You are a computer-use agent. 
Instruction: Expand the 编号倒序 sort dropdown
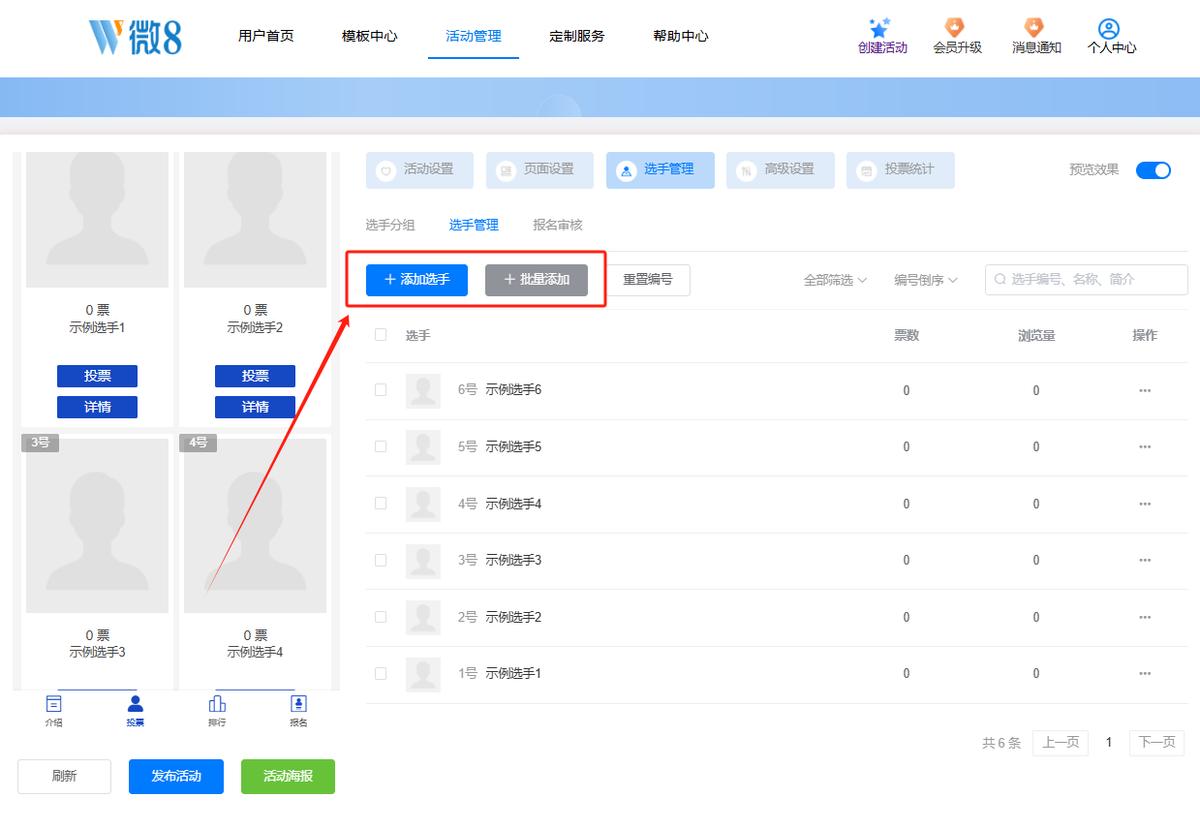(926, 281)
